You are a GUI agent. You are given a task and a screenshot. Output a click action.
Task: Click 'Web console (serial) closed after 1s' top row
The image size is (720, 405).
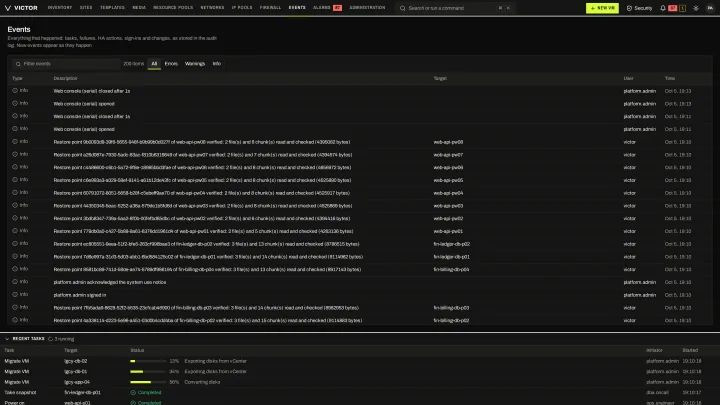click(91, 91)
